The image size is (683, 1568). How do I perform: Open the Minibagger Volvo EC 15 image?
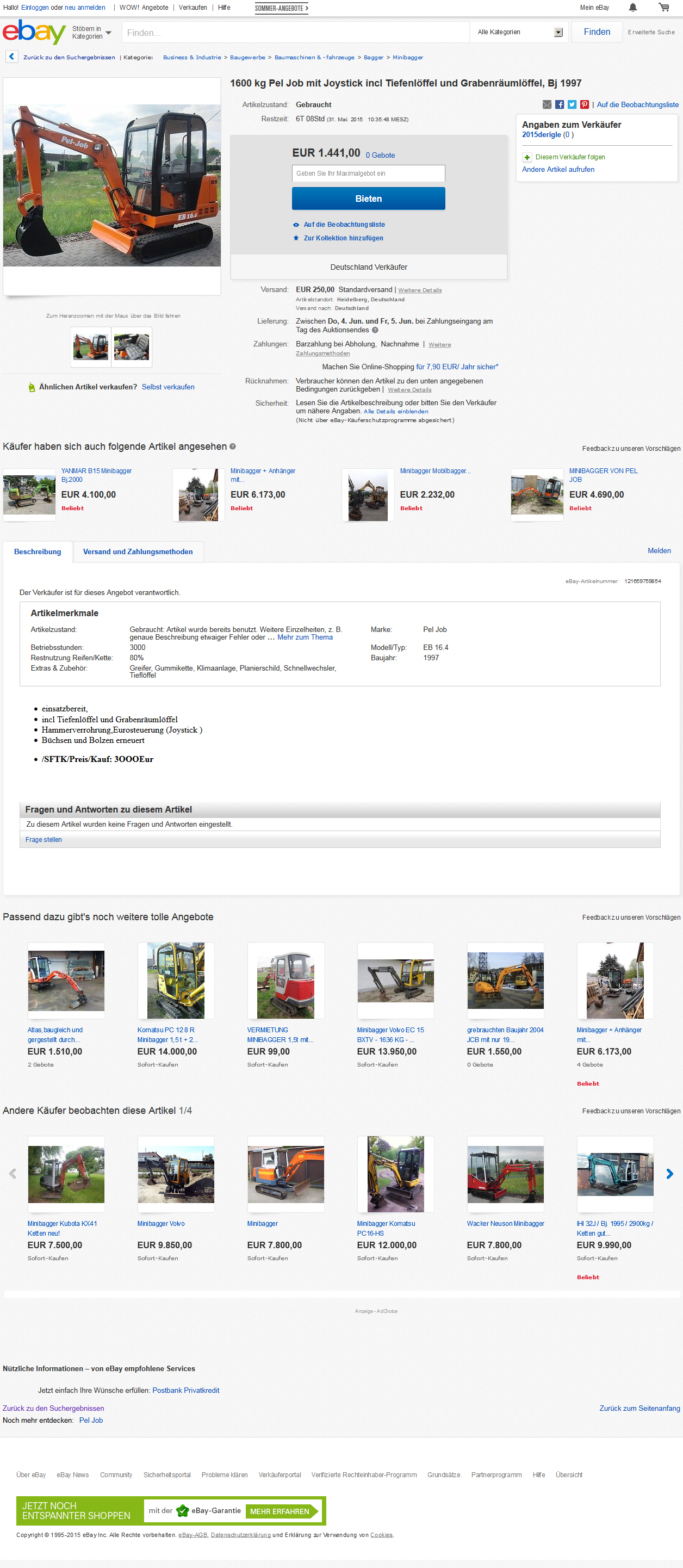[396, 981]
